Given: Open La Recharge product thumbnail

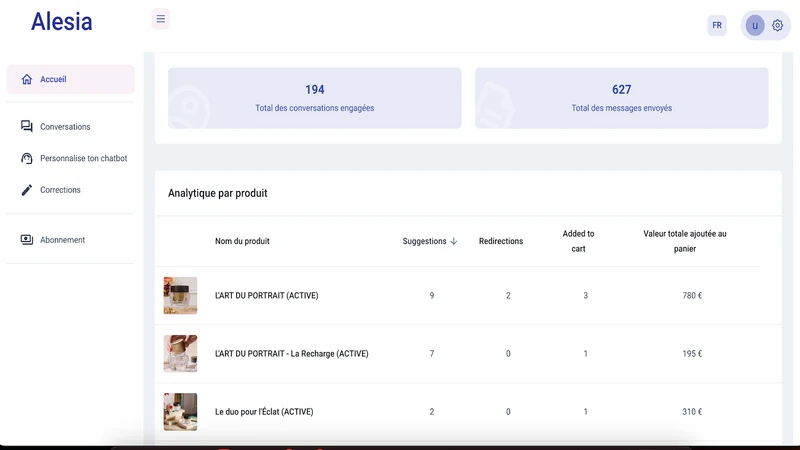Looking at the screenshot, I should pyautogui.click(x=180, y=354).
